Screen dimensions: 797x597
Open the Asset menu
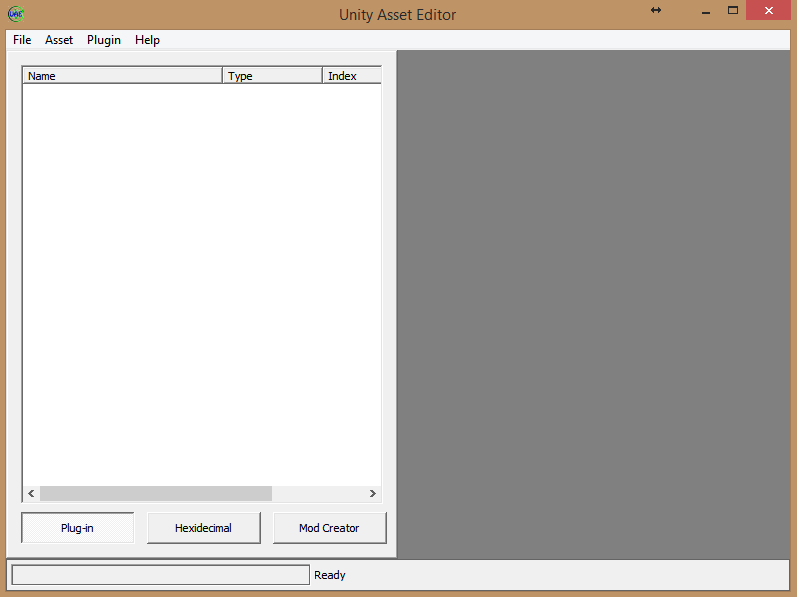(x=59, y=40)
